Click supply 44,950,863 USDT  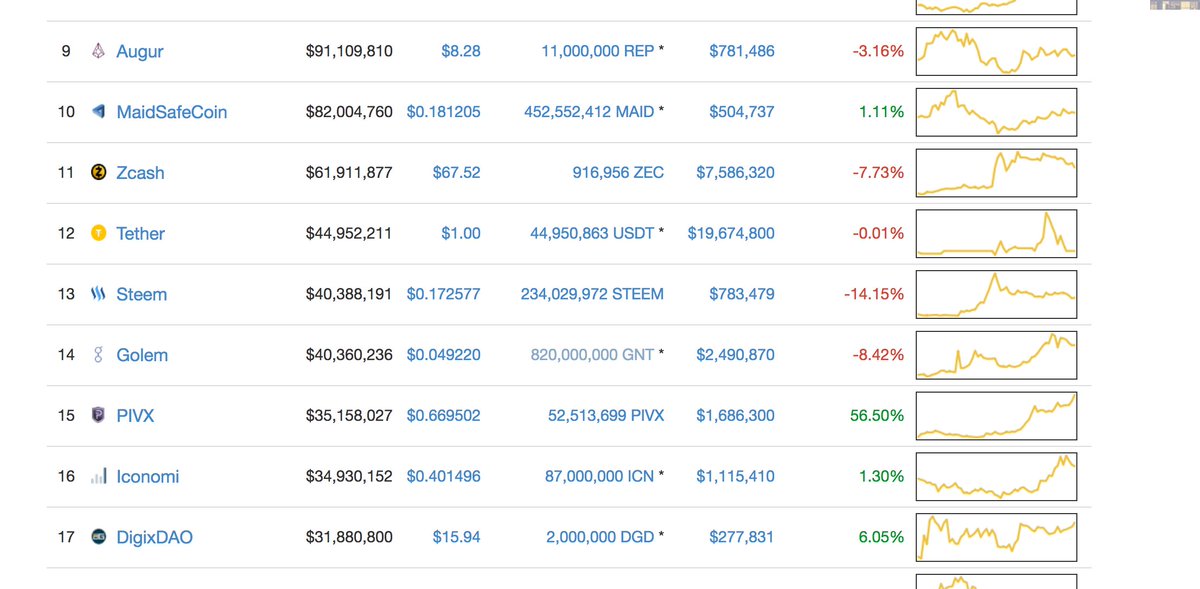tap(592, 233)
